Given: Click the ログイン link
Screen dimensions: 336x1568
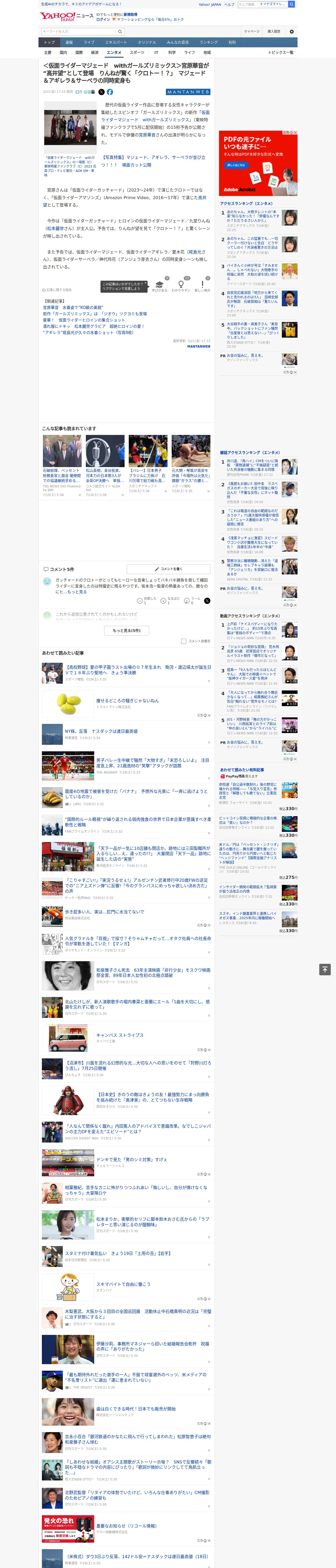Looking at the screenshot, I should tap(103, 20).
